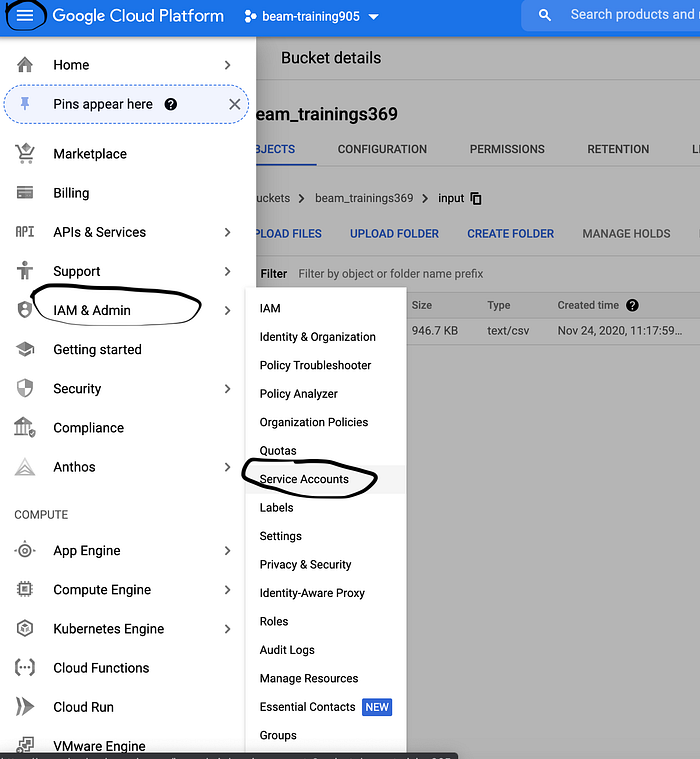Open the hamburger navigation menu icon
700x759 pixels.
click(x=25, y=15)
